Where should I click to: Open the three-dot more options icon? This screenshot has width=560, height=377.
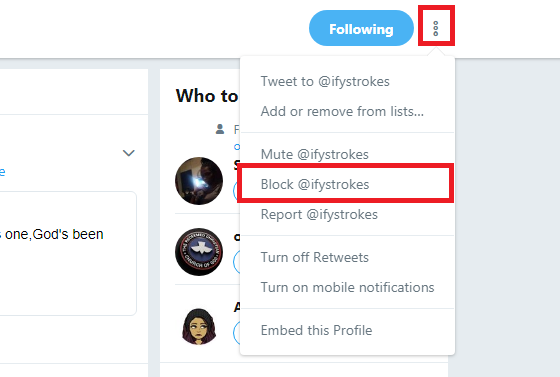click(x=435, y=29)
